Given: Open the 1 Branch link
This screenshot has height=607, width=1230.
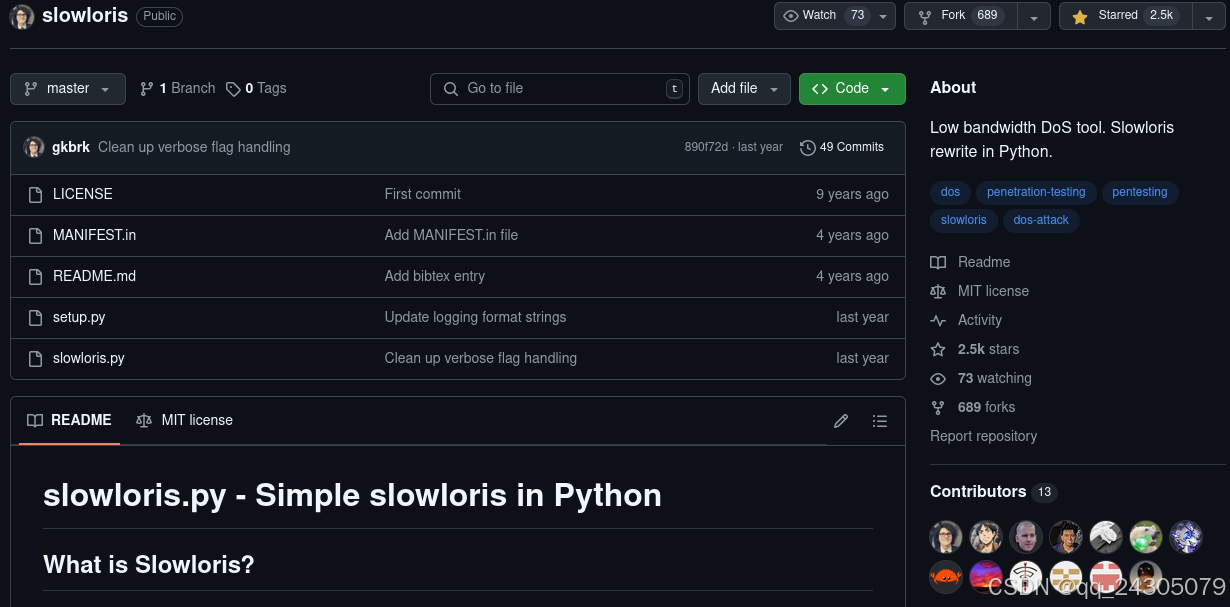Looking at the screenshot, I should [x=177, y=89].
